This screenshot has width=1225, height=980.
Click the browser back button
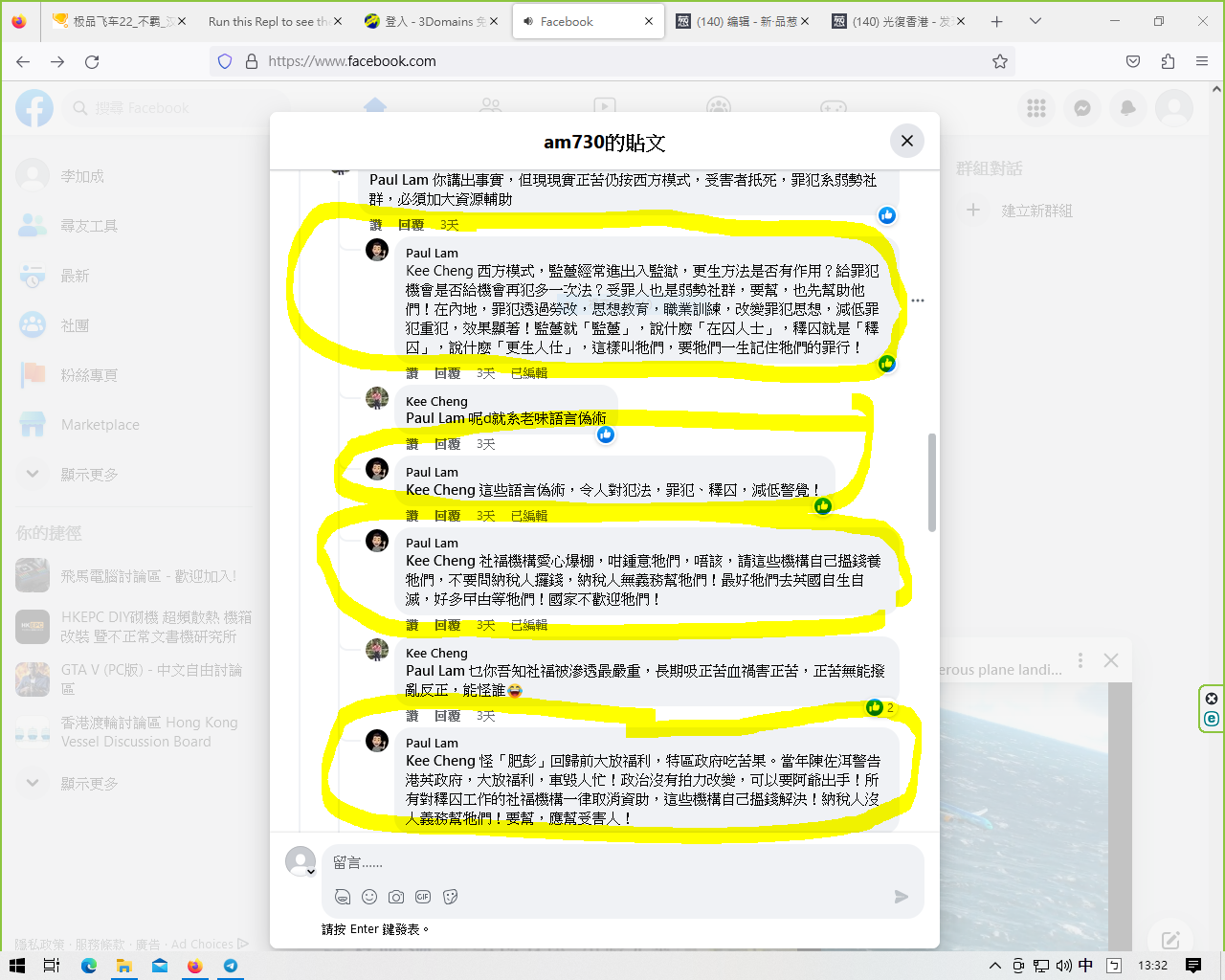(23, 61)
